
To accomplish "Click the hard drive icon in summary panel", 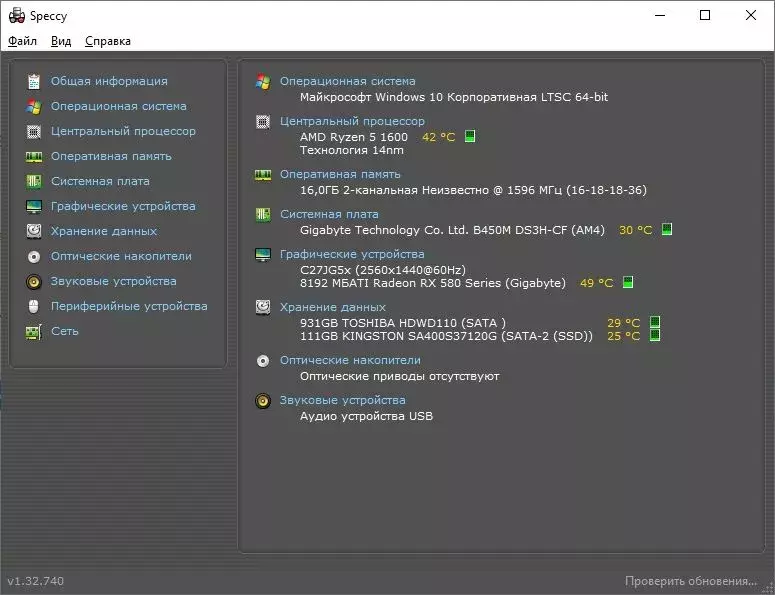I will point(263,307).
